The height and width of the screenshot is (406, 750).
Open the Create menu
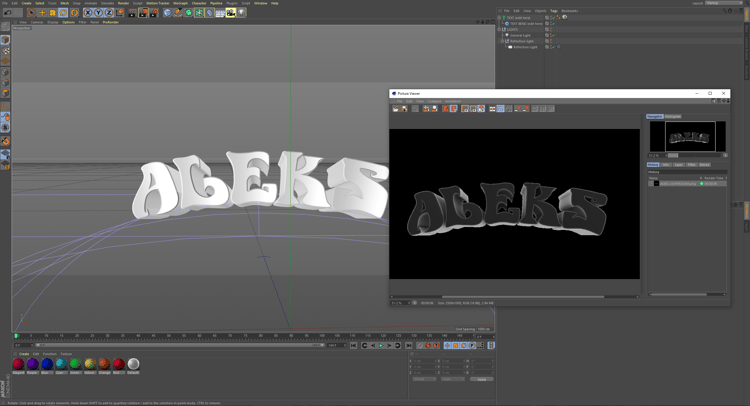[x=26, y=3]
